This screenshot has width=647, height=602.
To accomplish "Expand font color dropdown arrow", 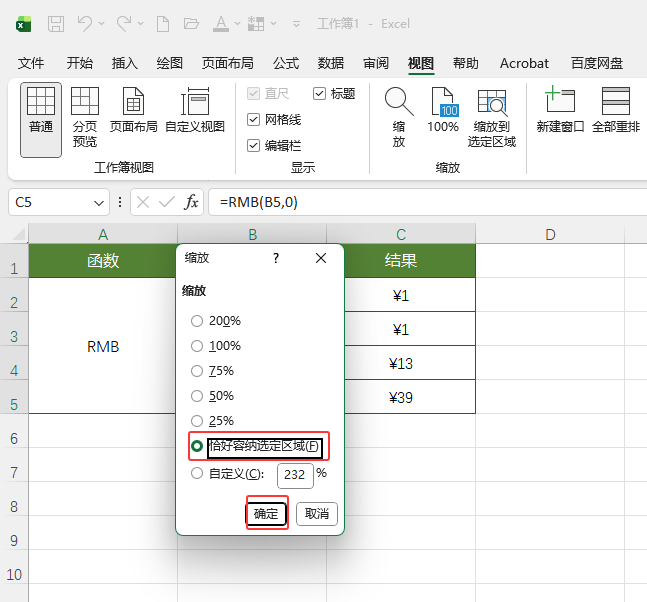I will click(x=237, y=24).
